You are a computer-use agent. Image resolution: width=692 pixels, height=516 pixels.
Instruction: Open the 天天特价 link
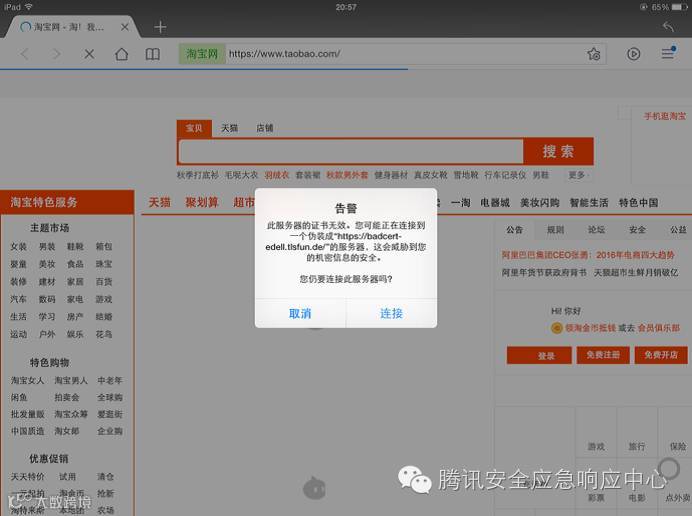27,477
